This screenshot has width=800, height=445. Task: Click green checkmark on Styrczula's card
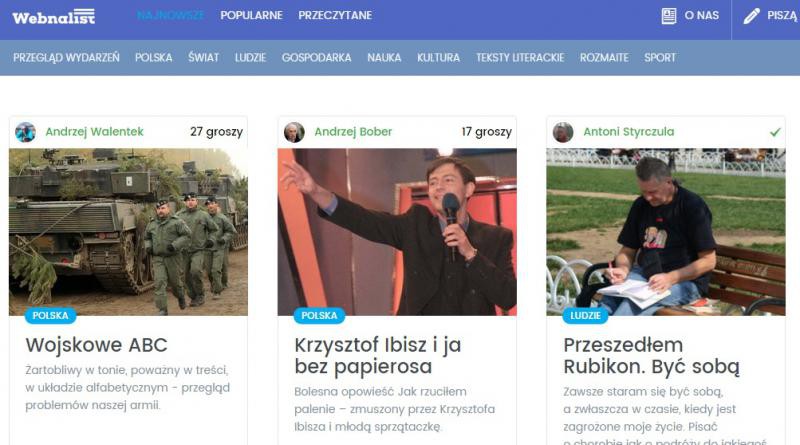coord(775,132)
